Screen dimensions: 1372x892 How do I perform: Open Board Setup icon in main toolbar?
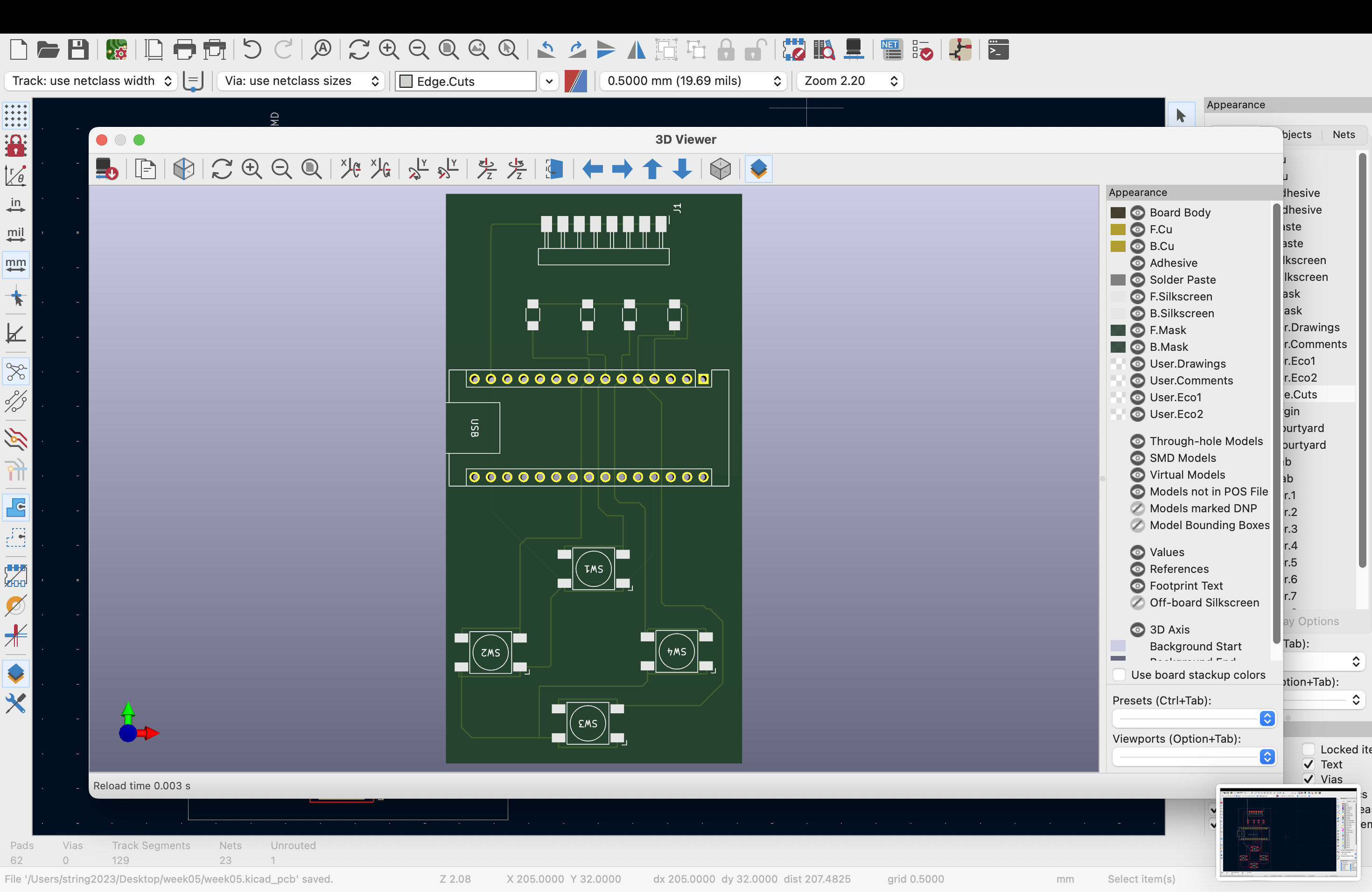click(117, 49)
